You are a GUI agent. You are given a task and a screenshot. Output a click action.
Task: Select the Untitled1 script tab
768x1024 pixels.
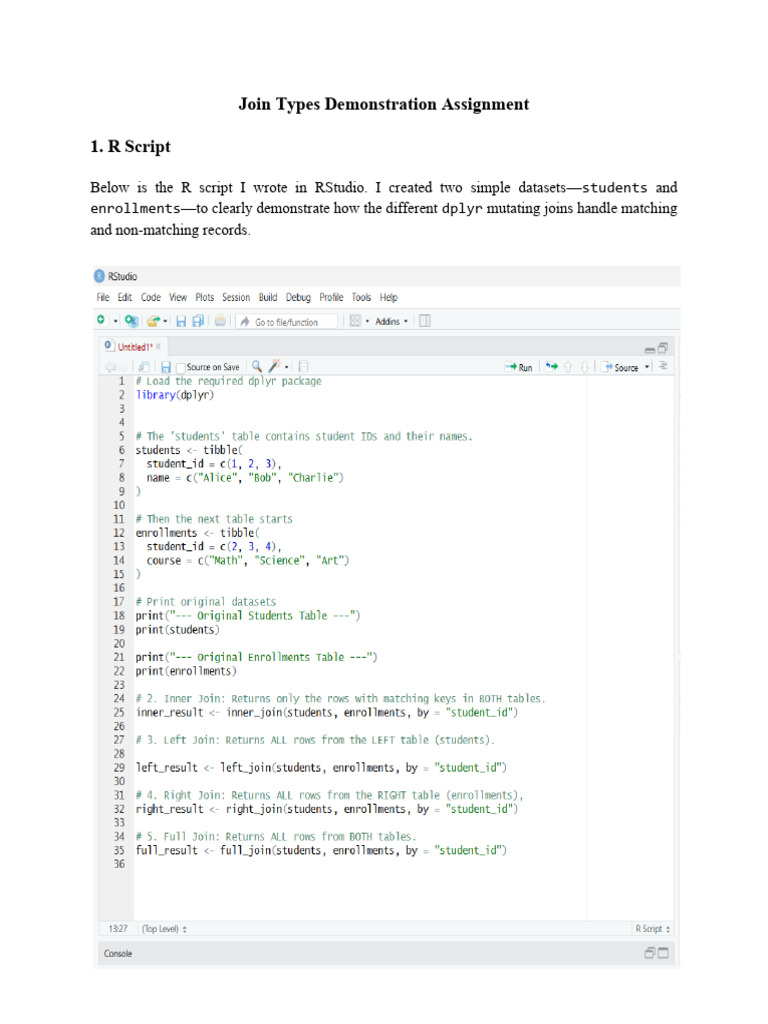pyautogui.click(x=134, y=347)
